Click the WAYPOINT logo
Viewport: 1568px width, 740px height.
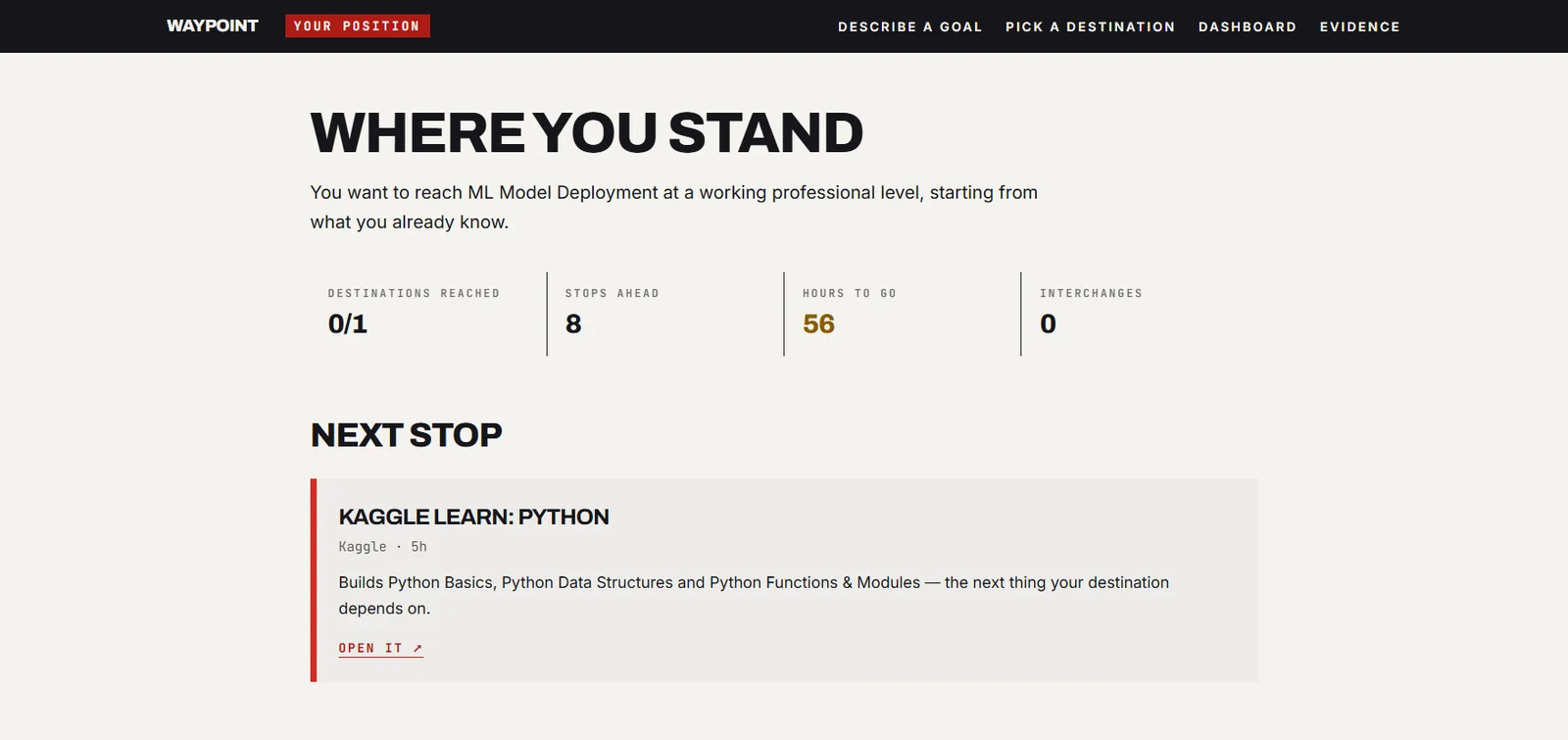coord(212,25)
